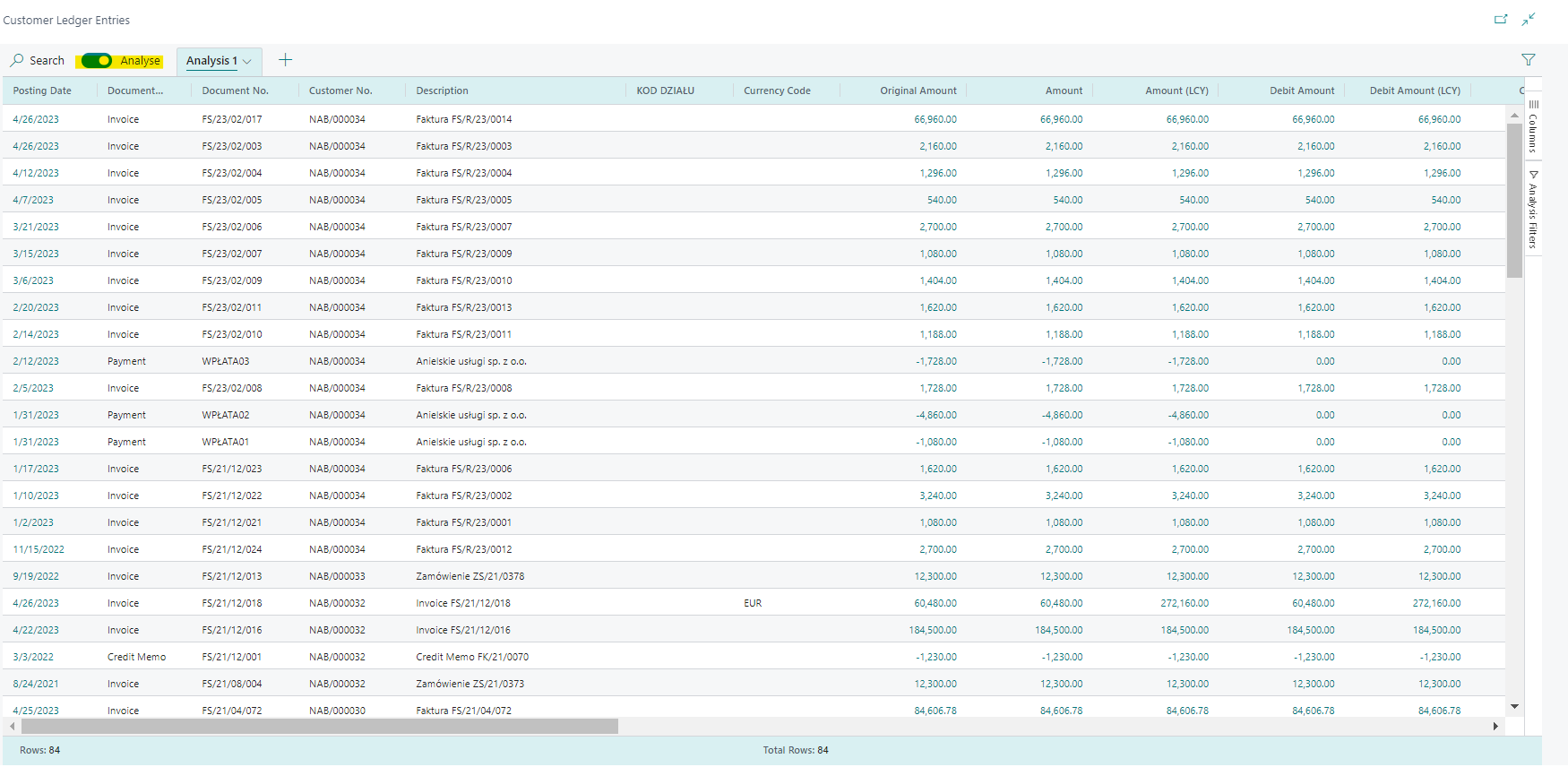The image size is (1568, 767).
Task: Open the filter pane funnel icon
Action: [1529, 60]
